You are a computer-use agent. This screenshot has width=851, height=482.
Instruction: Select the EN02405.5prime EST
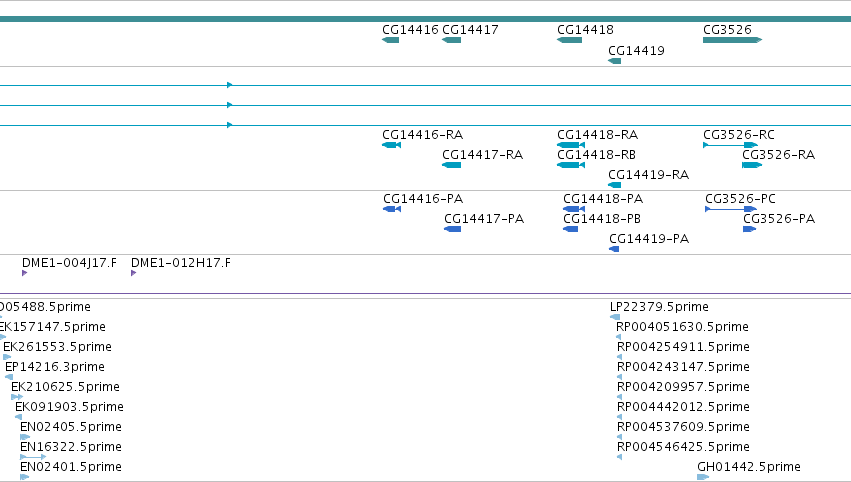25,437
